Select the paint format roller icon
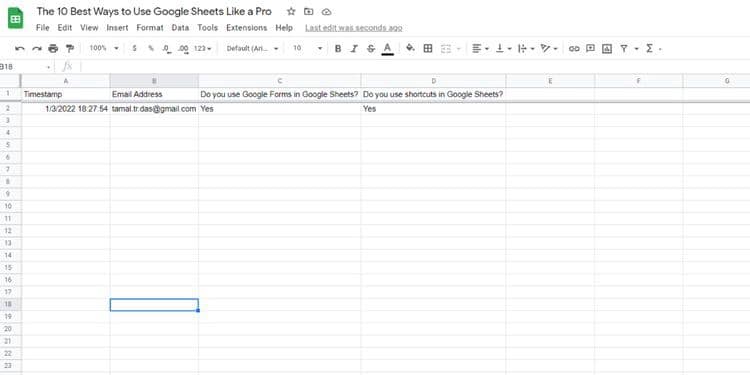The height and width of the screenshot is (375, 750). [x=70, y=48]
